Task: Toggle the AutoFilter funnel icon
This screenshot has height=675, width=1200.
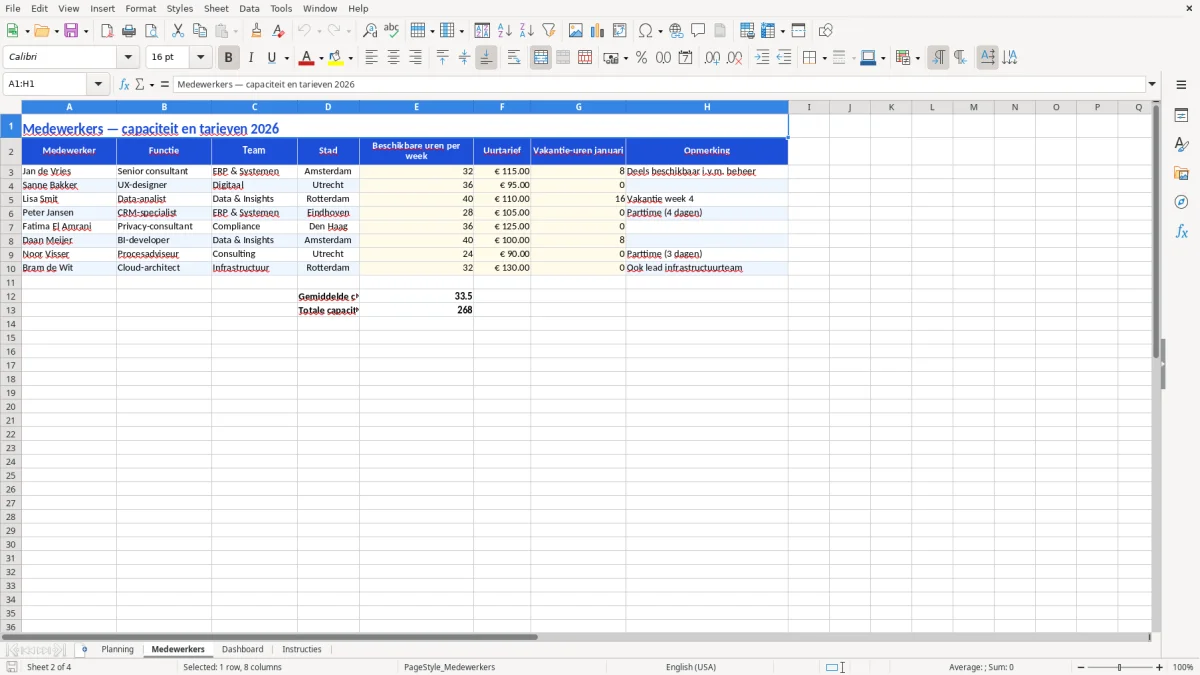Action: 549,31
